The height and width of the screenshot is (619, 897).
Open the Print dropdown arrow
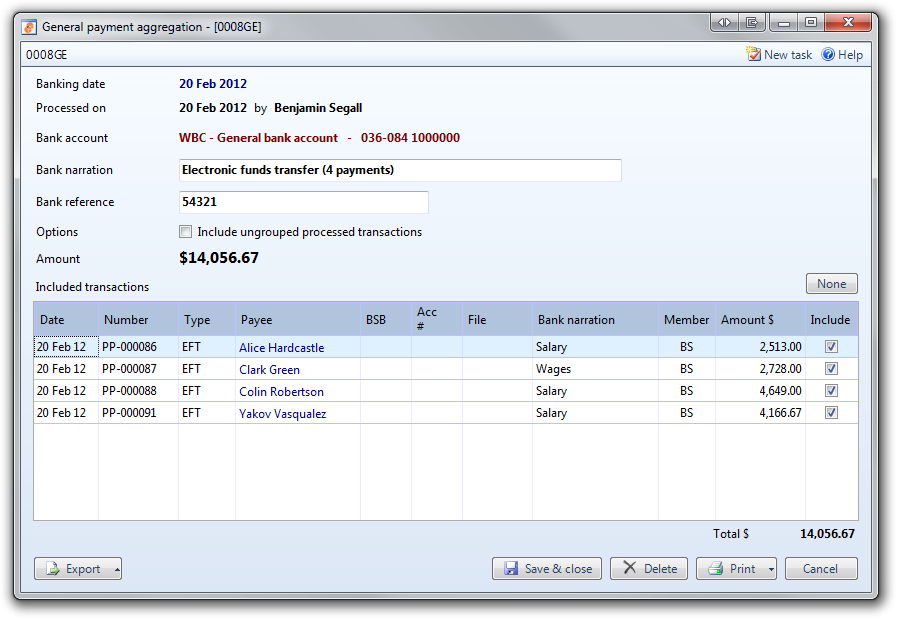771,569
